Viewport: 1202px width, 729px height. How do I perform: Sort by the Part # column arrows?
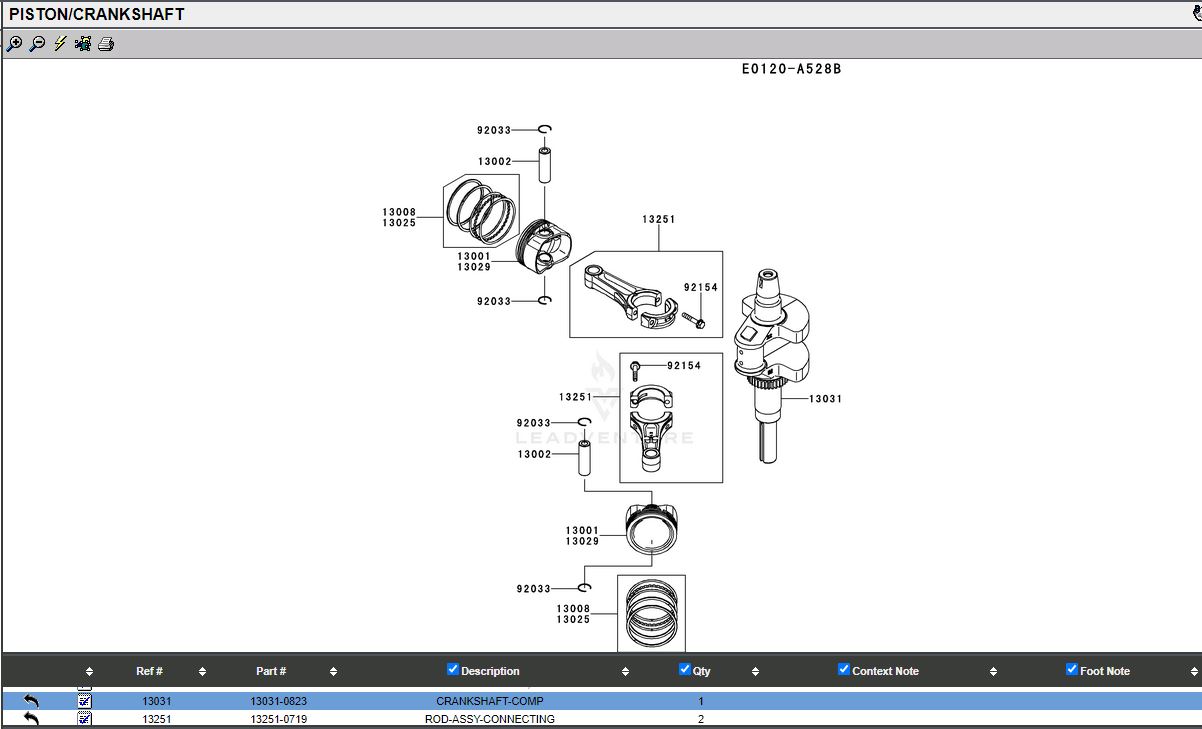point(333,672)
